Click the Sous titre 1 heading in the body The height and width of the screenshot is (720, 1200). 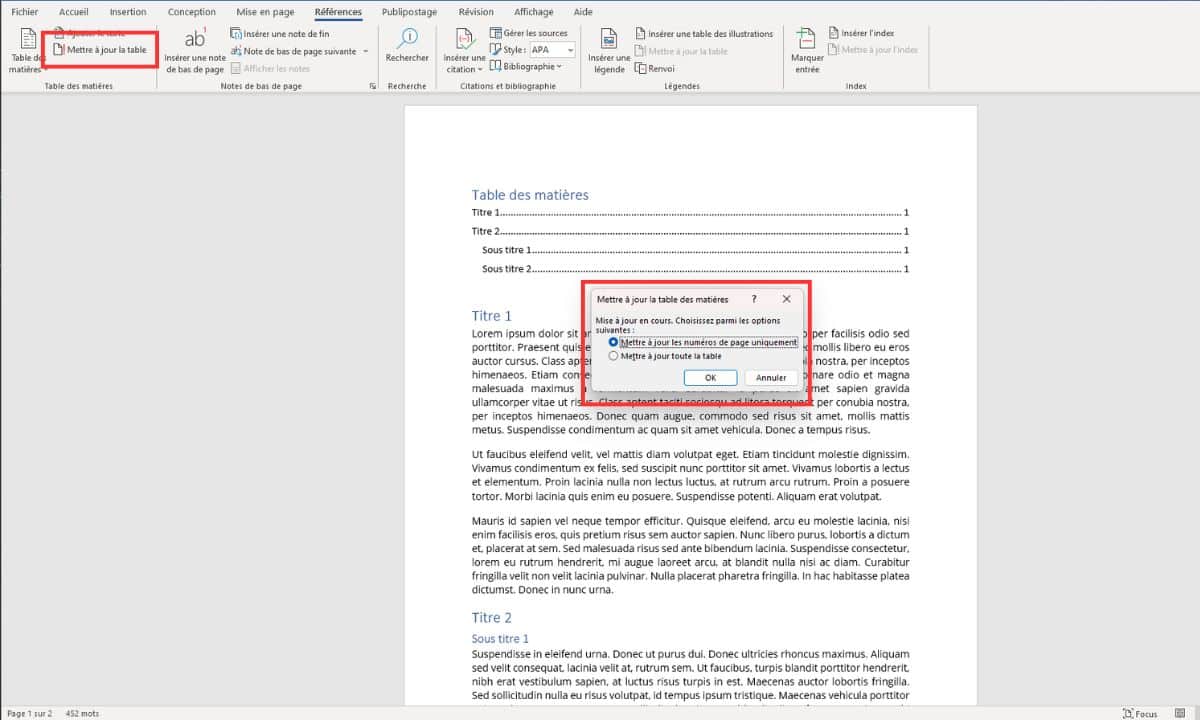pos(500,638)
